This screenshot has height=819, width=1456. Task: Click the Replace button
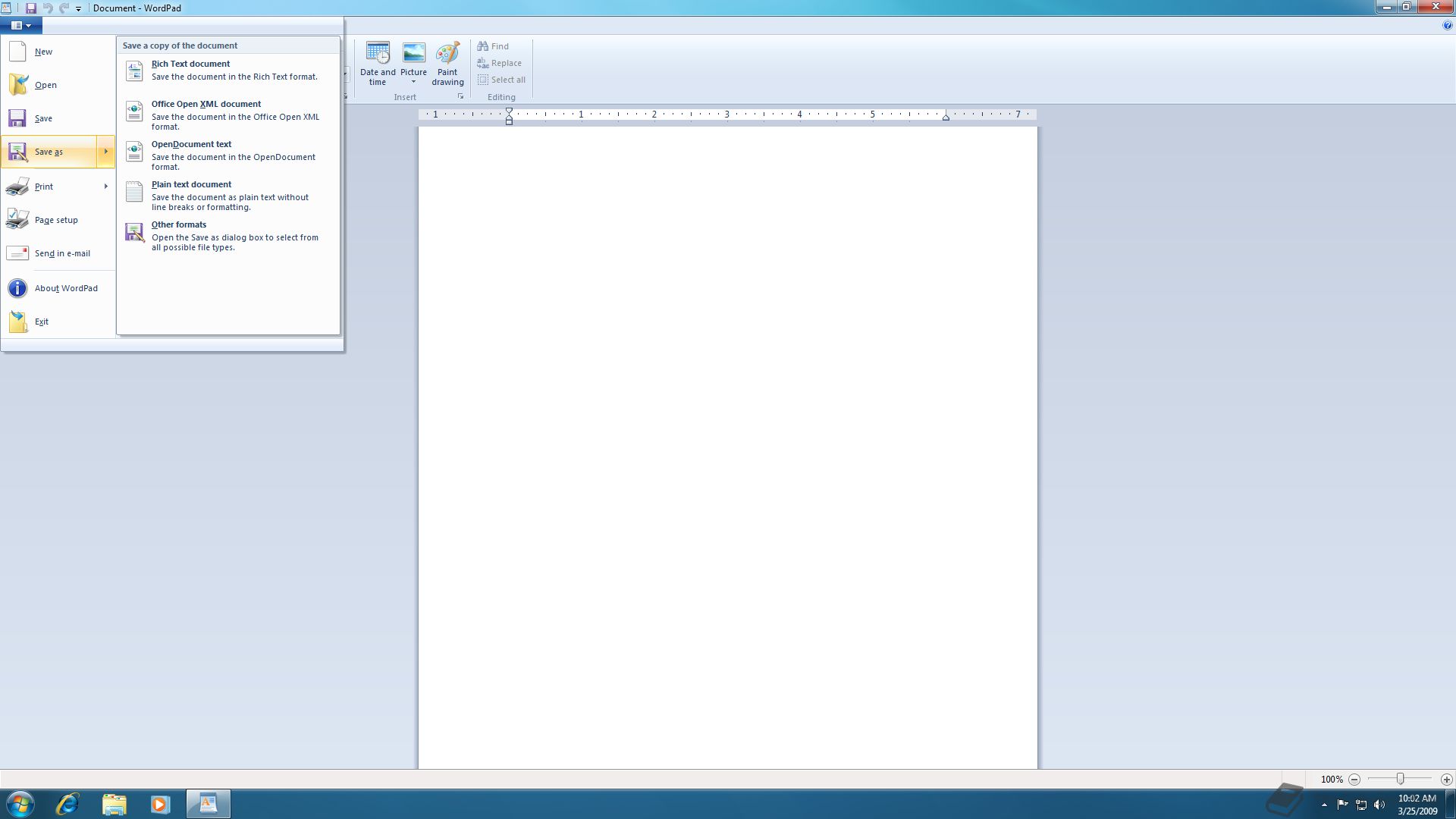pyautogui.click(x=500, y=63)
